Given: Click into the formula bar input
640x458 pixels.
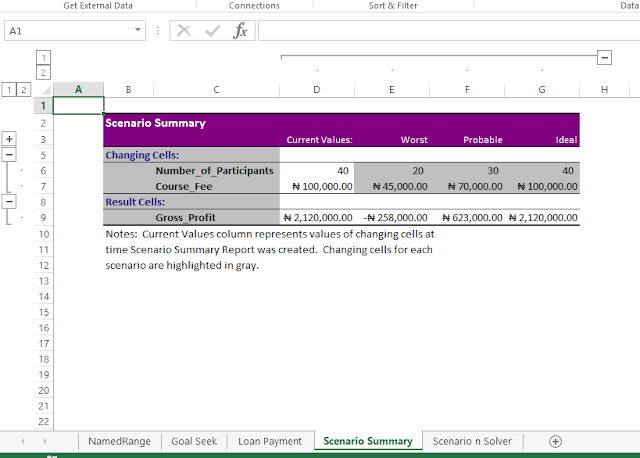Looking at the screenshot, I should coord(449,31).
